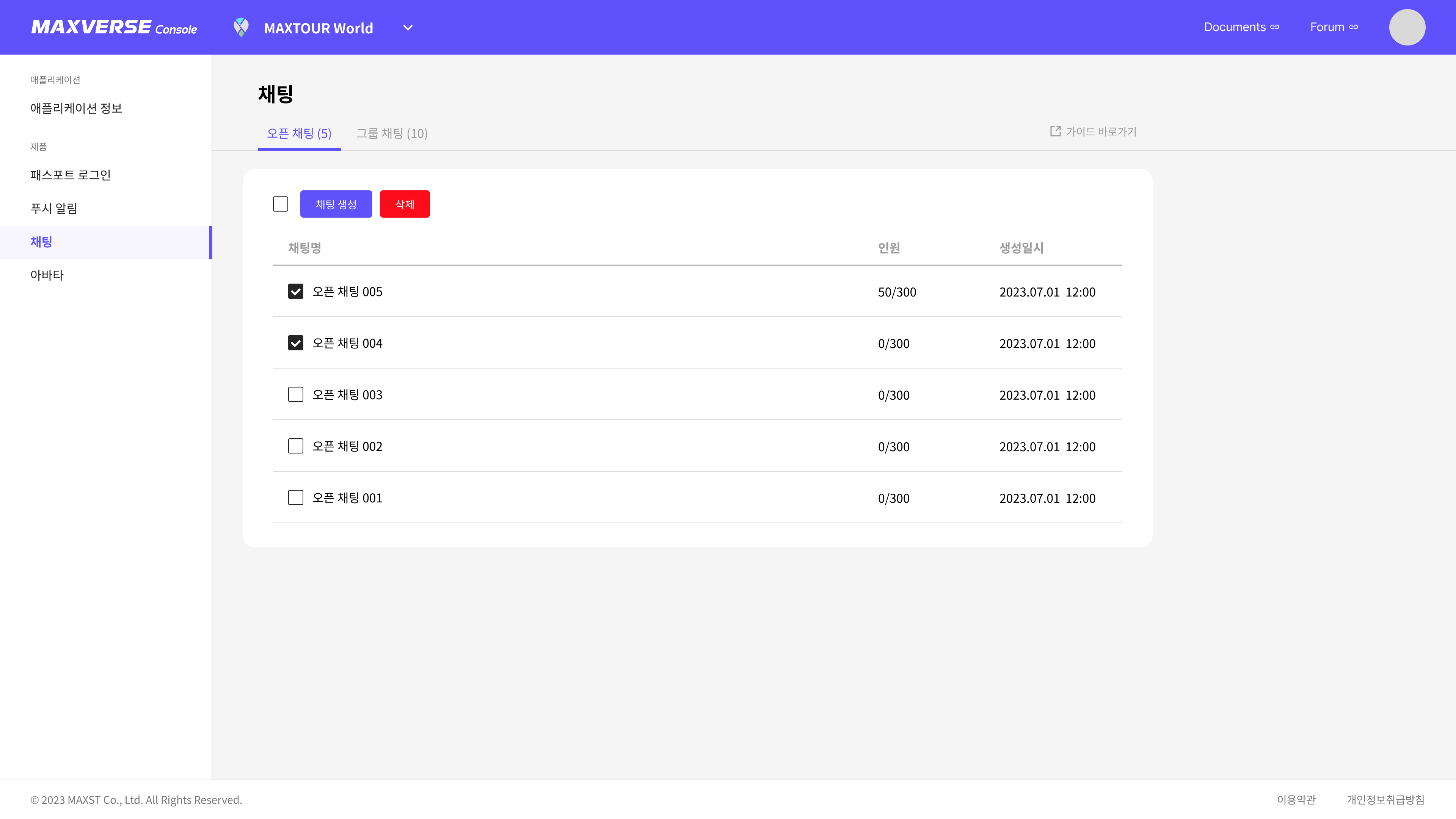Expand the MAXTOUR World project dropdown chevron
Viewport: 1456px width, 819px height.
click(408, 28)
